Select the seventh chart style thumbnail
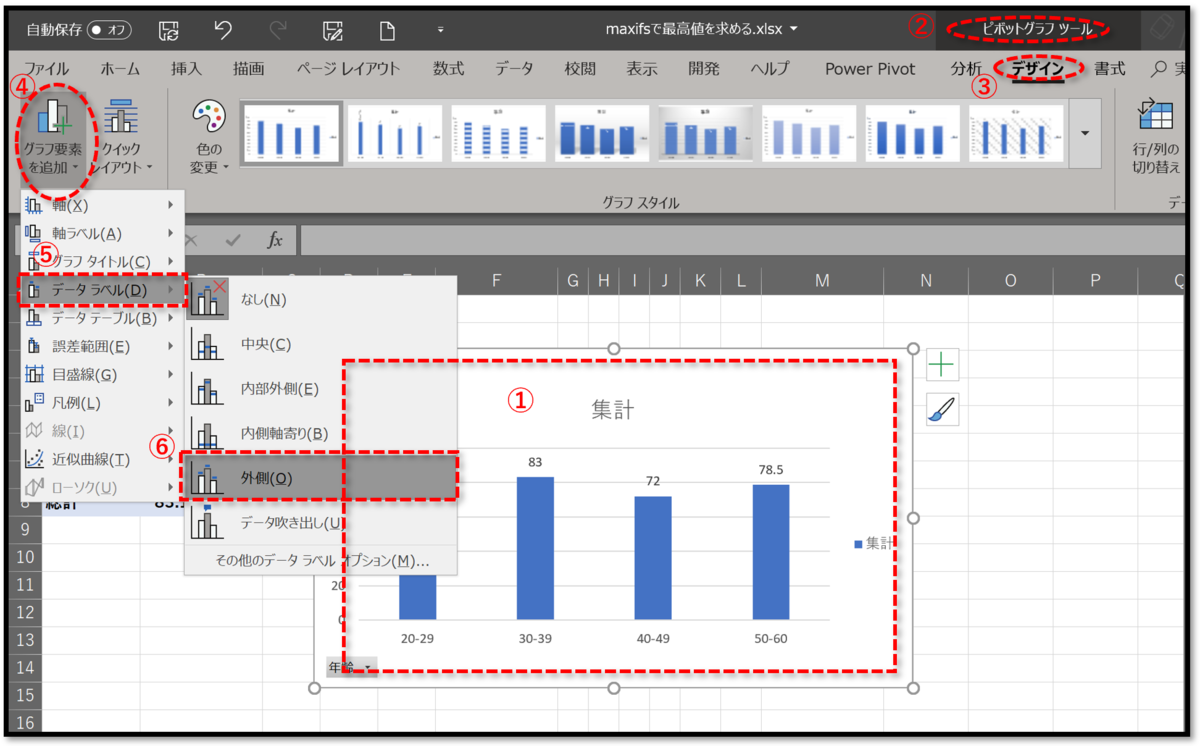The width and height of the screenshot is (1200, 746). click(x=913, y=134)
